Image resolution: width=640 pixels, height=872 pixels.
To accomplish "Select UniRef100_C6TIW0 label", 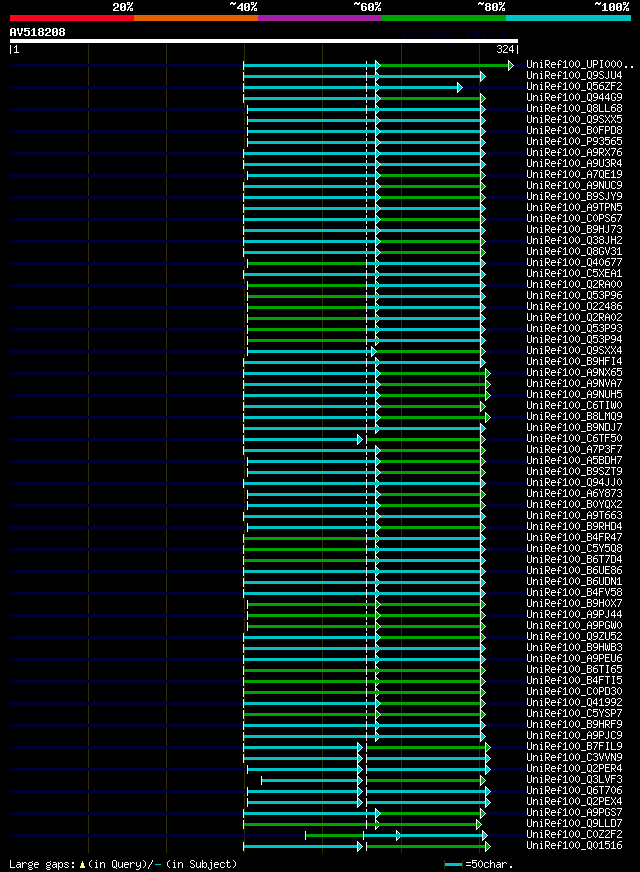I will click(x=574, y=405).
